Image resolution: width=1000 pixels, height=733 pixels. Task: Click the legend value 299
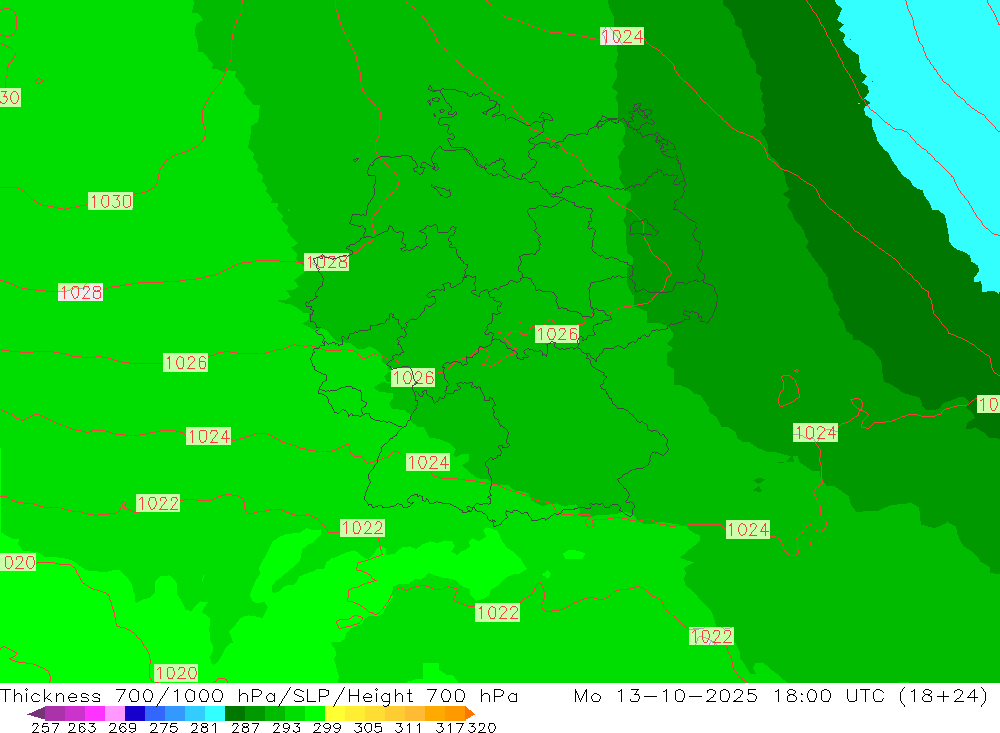327,727
